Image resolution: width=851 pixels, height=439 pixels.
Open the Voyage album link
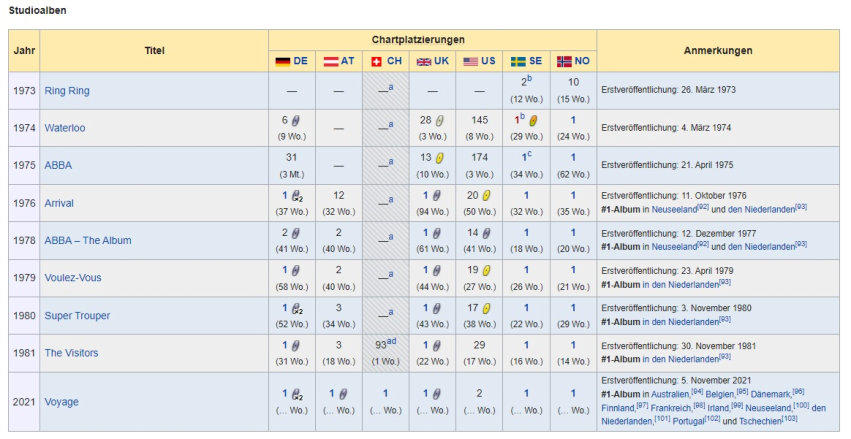pyautogui.click(x=61, y=402)
